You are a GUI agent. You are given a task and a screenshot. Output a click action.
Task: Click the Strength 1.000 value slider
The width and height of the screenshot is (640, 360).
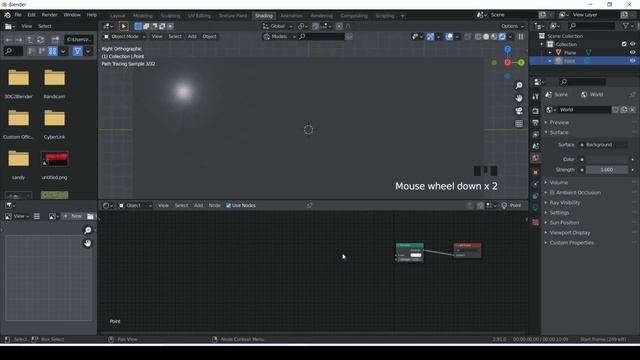(607, 170)
